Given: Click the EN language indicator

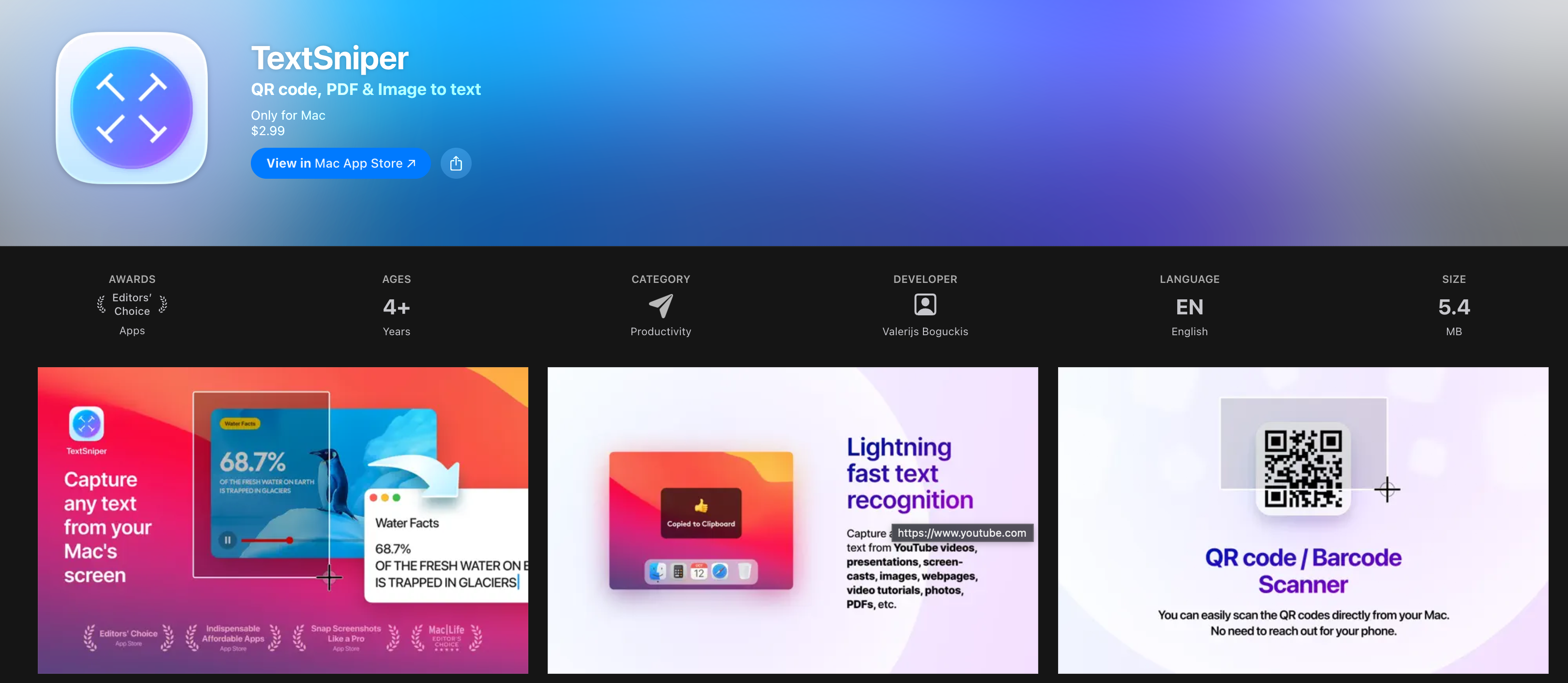Looking at the screenshot, I should pos(1189,307).
